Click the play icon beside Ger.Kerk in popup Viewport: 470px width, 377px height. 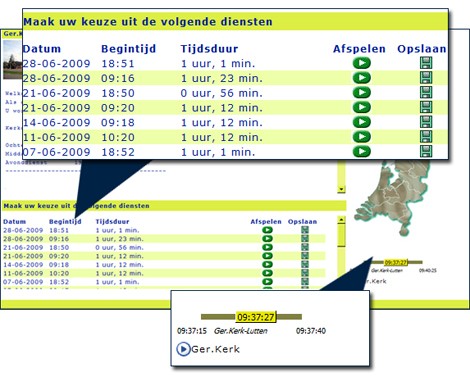point(183,349)
